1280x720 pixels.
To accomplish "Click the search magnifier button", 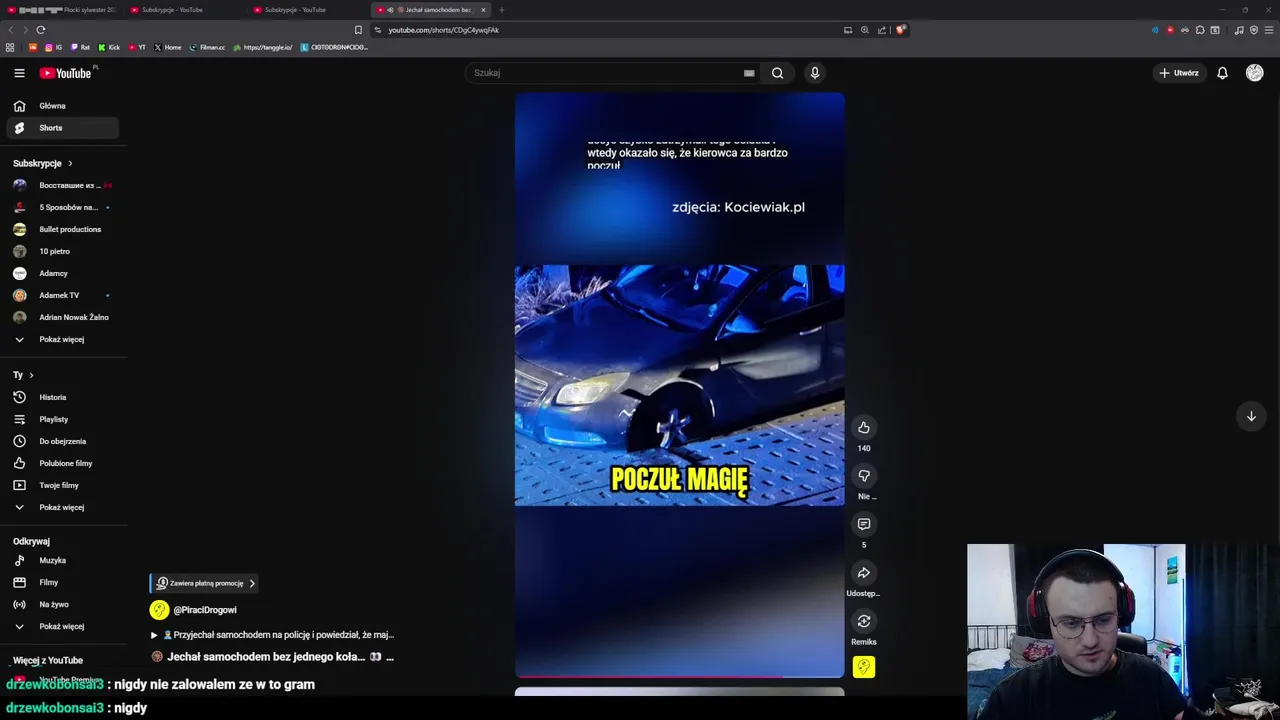I will pyautogui.click(x=777, y=73).
